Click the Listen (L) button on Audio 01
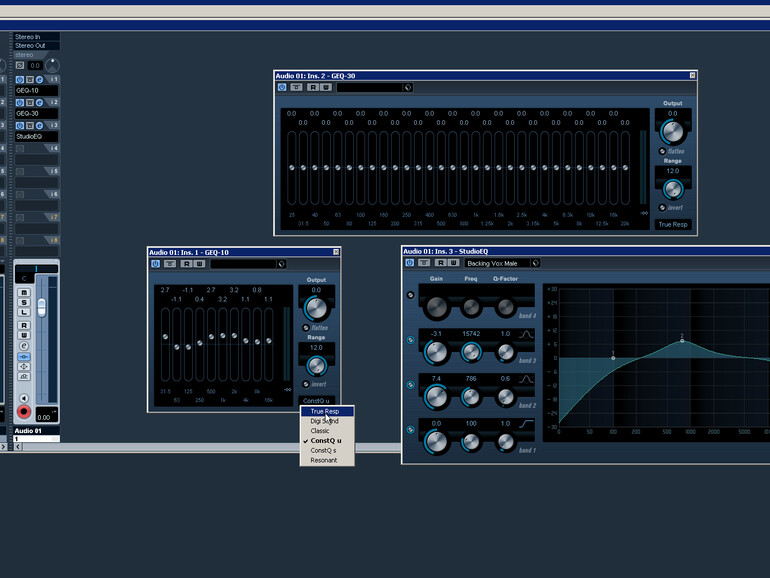 pyautogui.click(x=24, y=312)
